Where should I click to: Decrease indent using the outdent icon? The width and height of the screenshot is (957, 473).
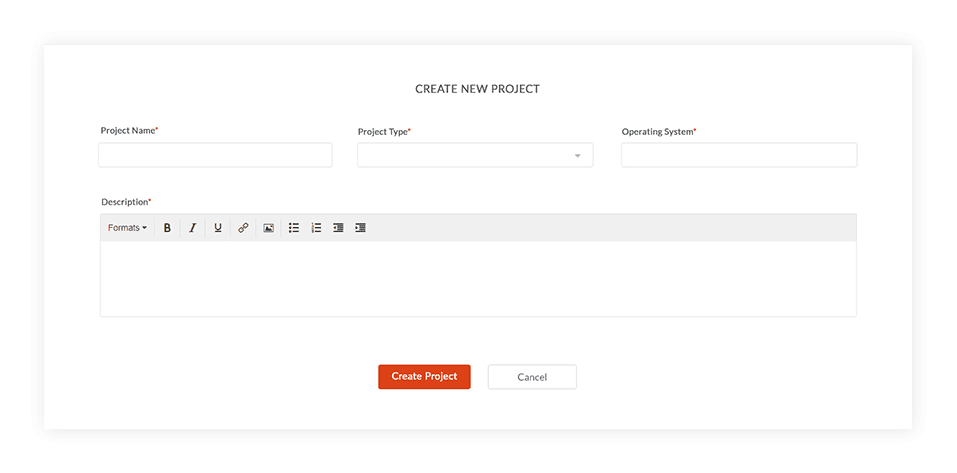[338, 228]
